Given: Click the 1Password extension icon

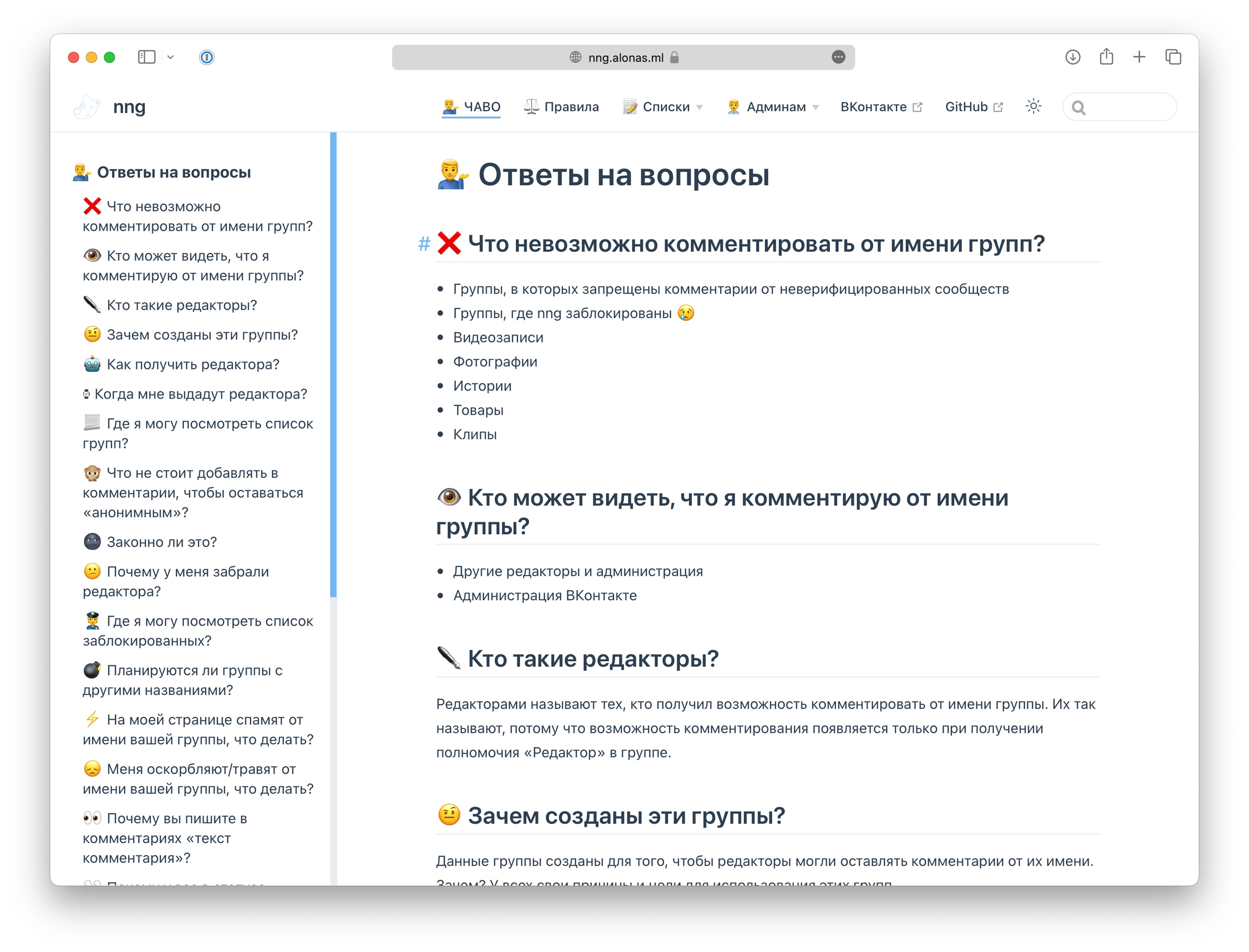Looking at the screenshot, I should pos(207,57).
